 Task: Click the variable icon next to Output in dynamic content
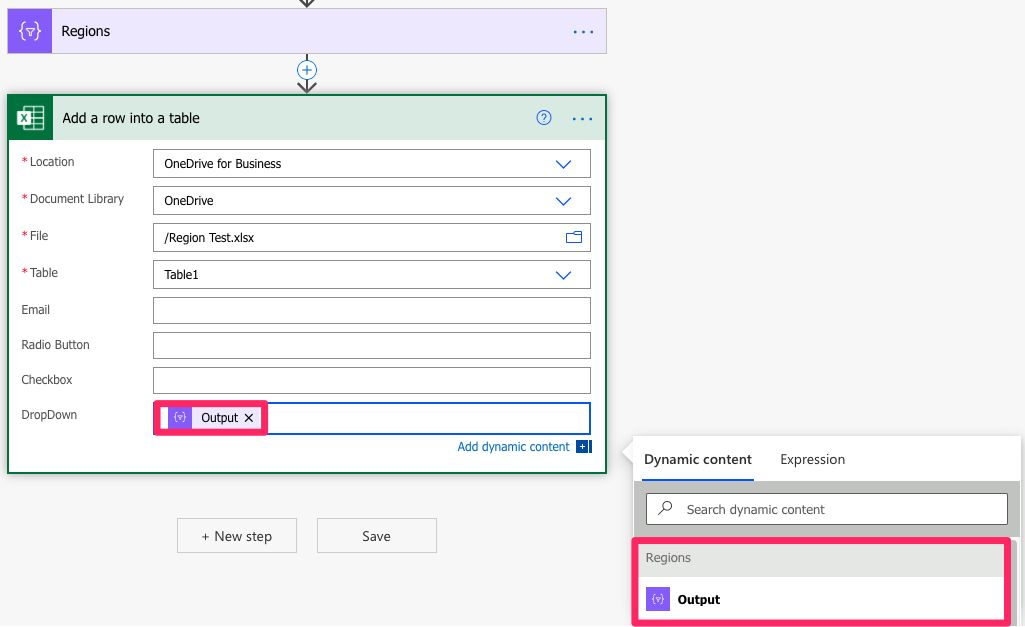[658, 599]
